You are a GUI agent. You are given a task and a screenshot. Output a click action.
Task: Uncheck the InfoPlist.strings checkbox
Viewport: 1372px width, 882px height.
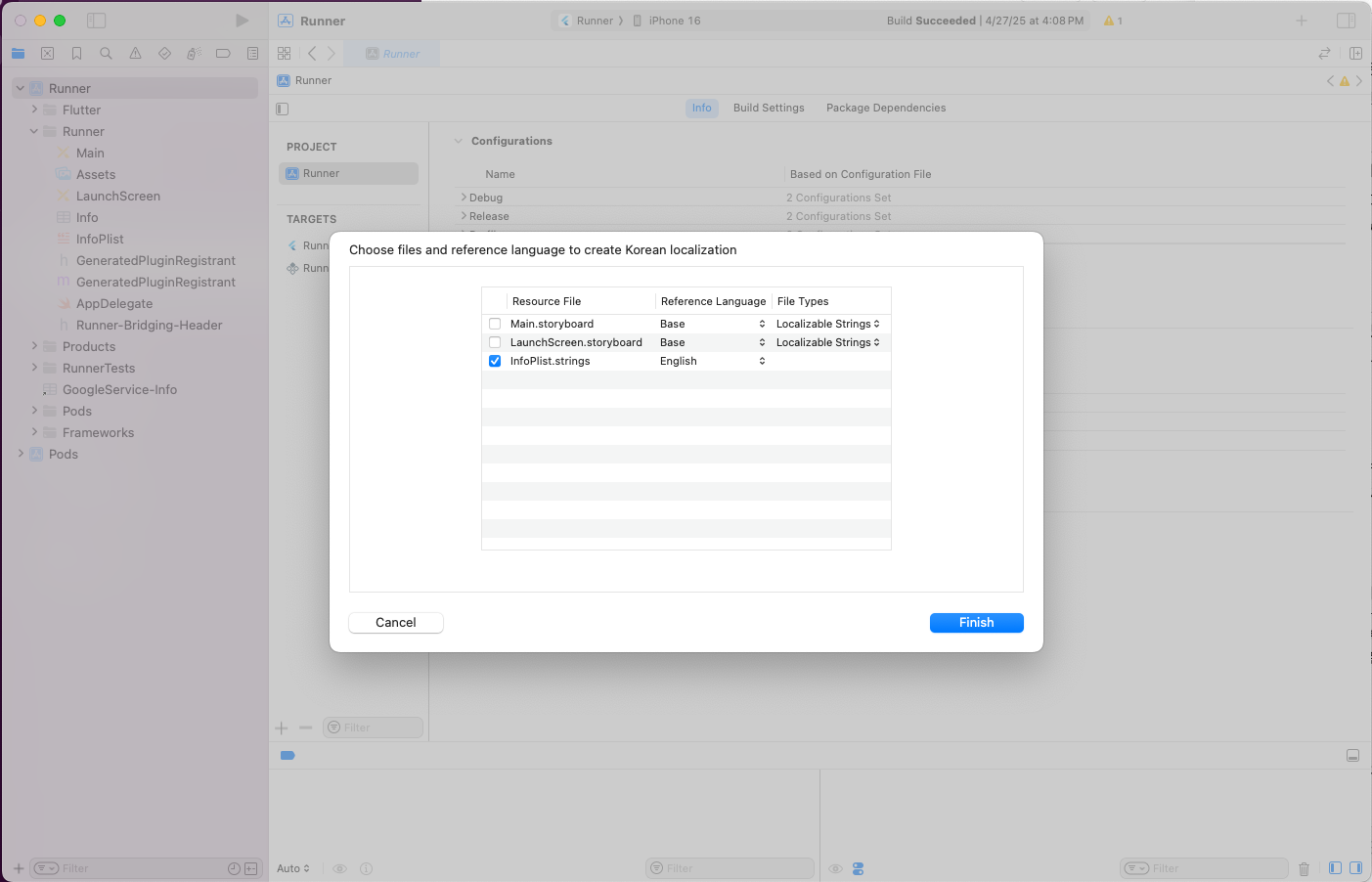coord(495,361)
